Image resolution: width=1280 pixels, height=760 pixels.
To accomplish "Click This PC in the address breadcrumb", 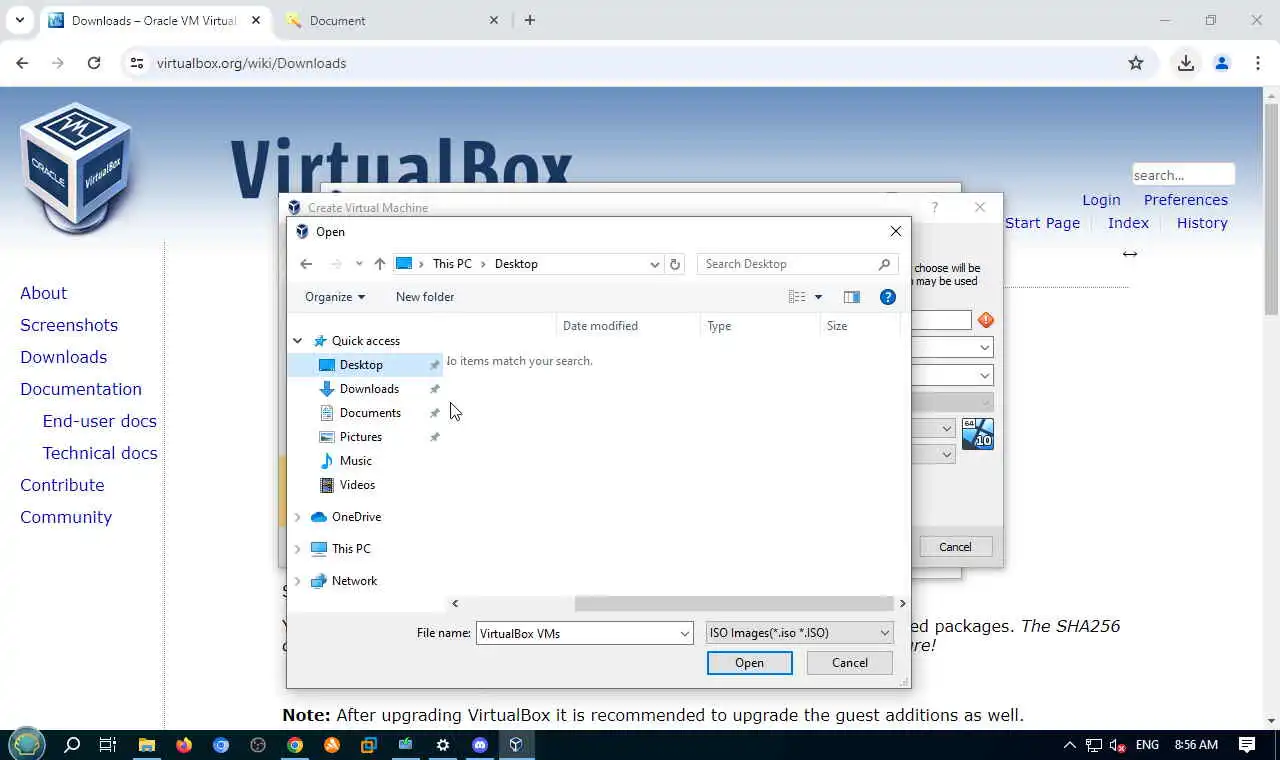I will coord(452,264).
